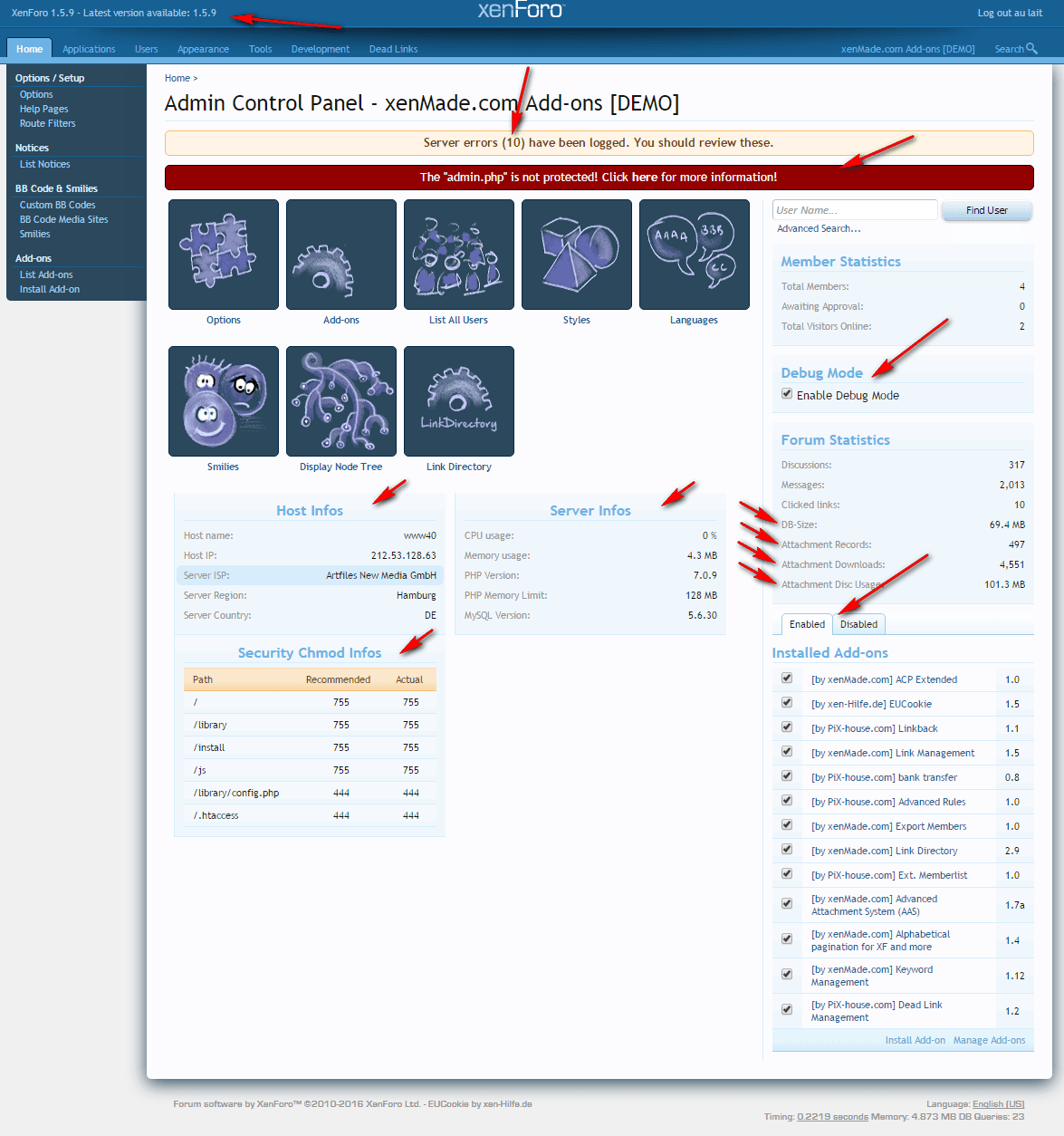This screenshot has height=1136, width=1064.
Task: Open the Tools navigation tab
Action: [260, 49]
